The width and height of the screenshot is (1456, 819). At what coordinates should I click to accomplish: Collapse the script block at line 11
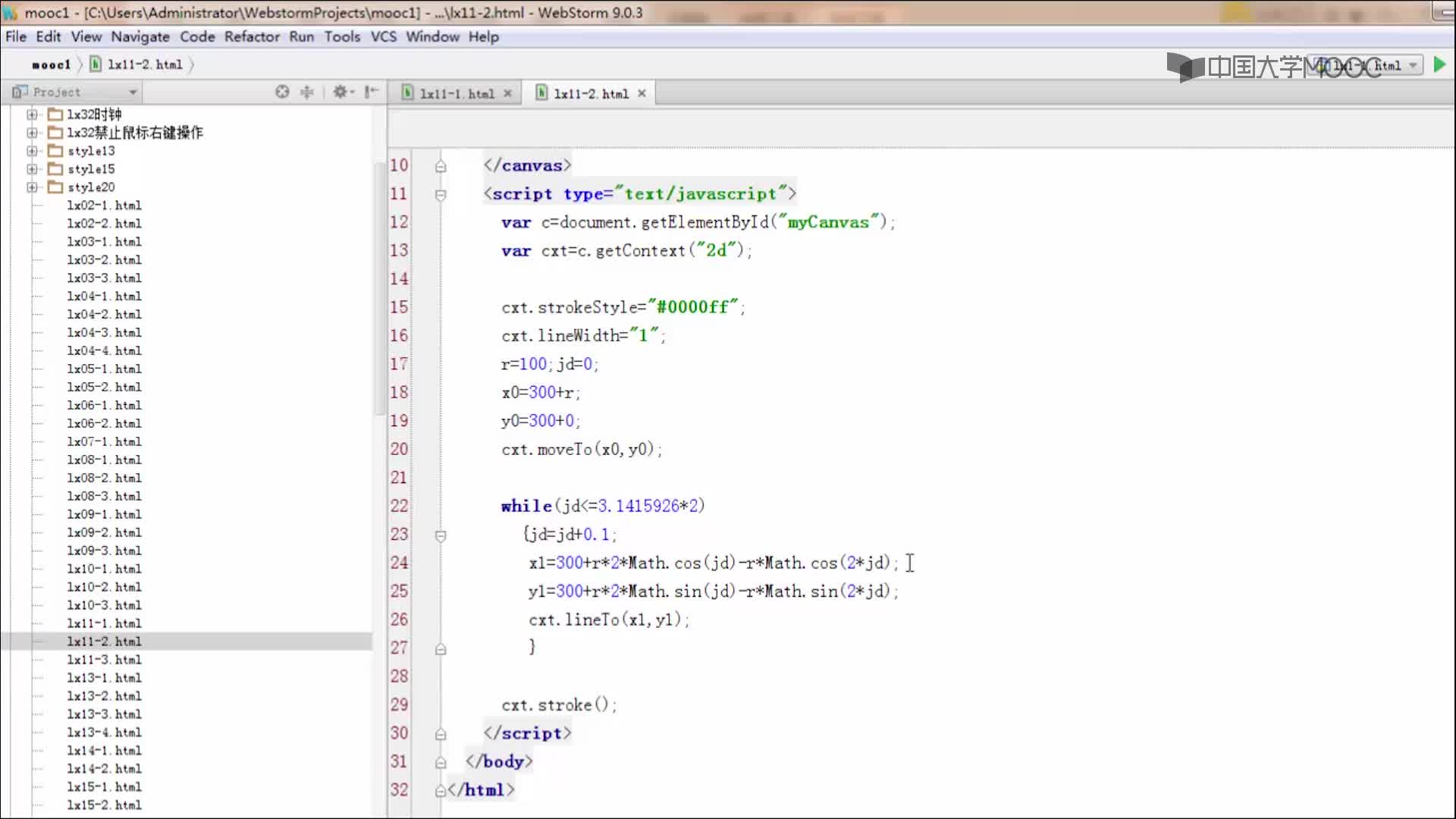click(x=441, y=195)
